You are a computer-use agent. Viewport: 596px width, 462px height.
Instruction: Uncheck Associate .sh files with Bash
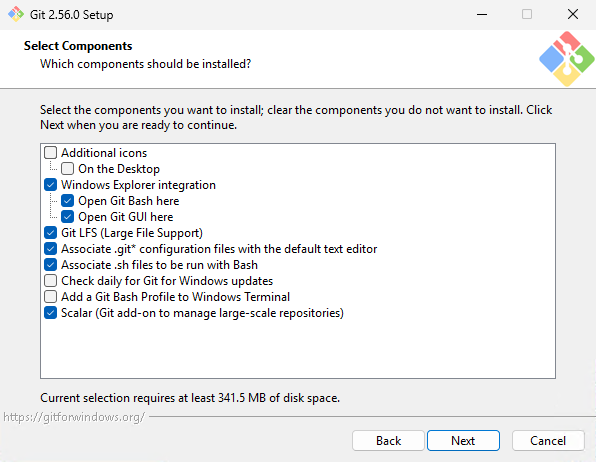click(51, 264)
